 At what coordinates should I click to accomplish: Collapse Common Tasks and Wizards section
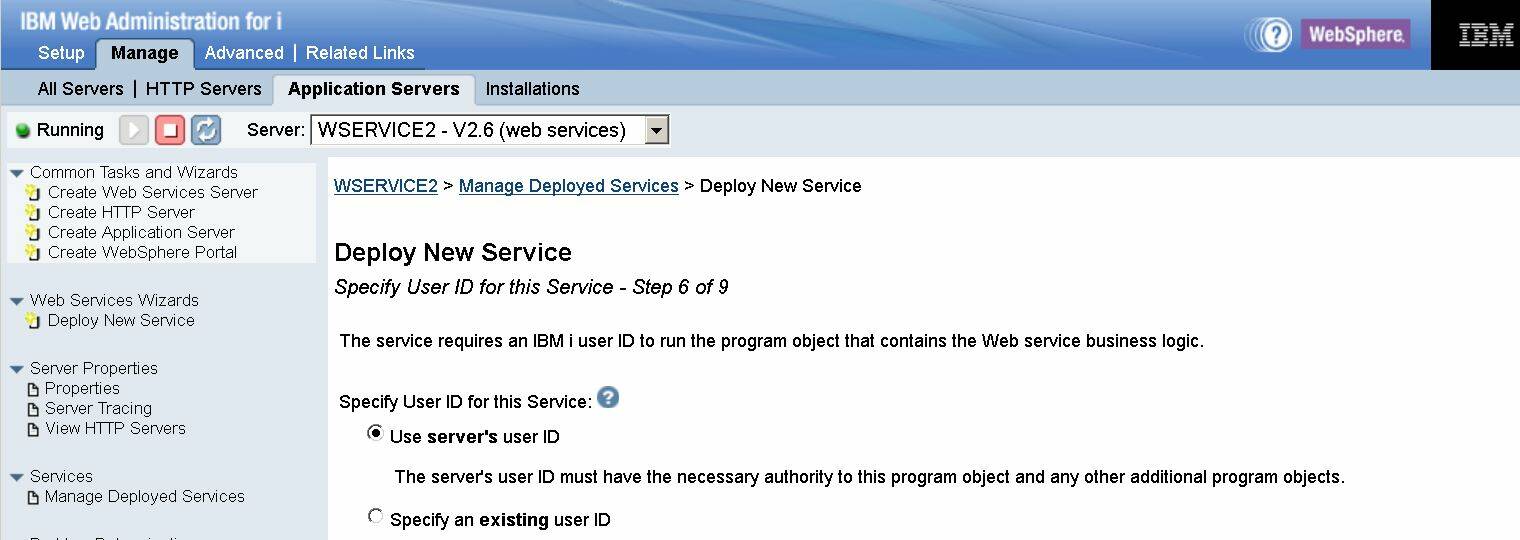tap(17, 173)
